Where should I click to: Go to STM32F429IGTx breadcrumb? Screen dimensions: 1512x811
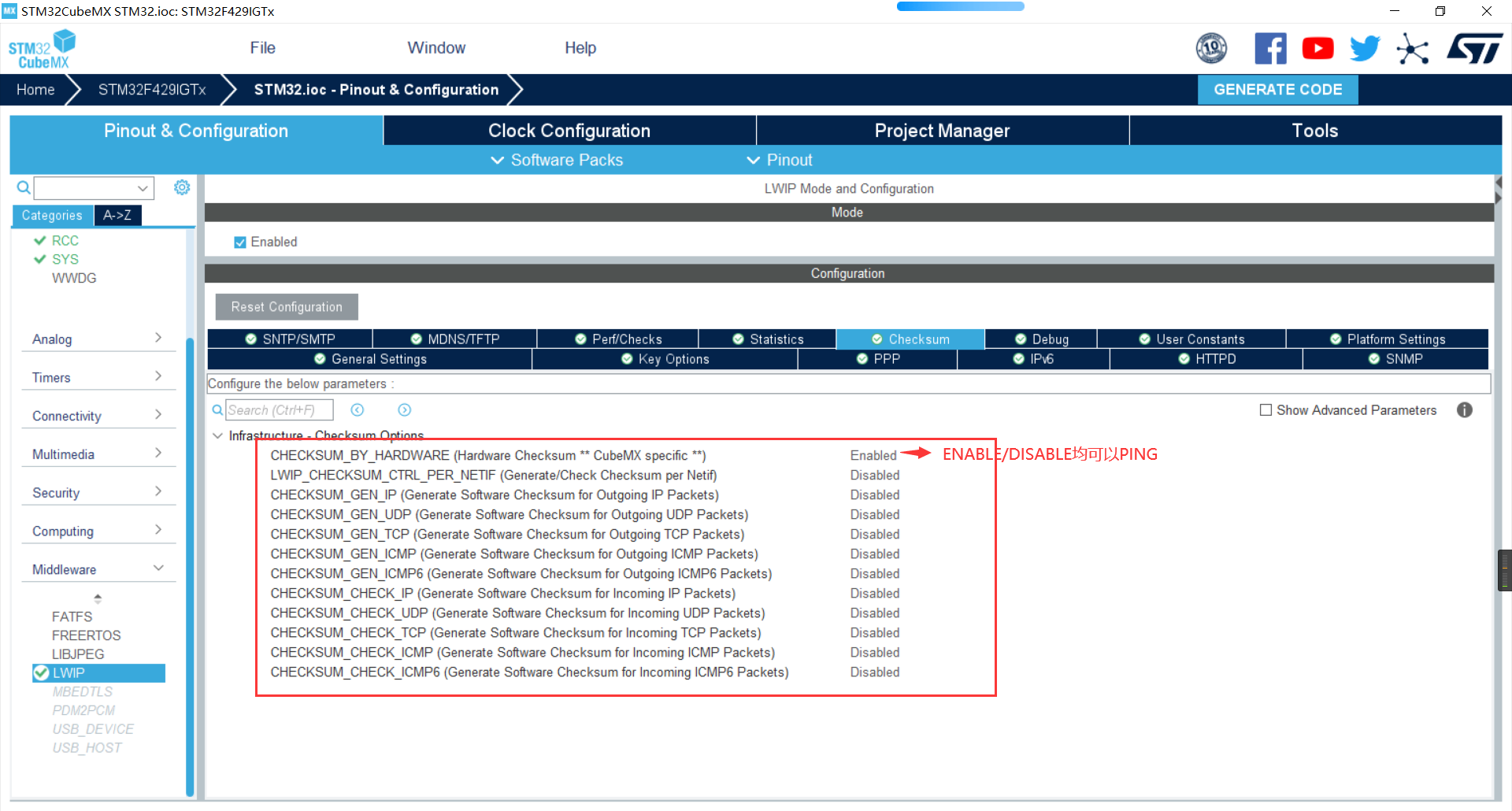(x=152, y=90)
